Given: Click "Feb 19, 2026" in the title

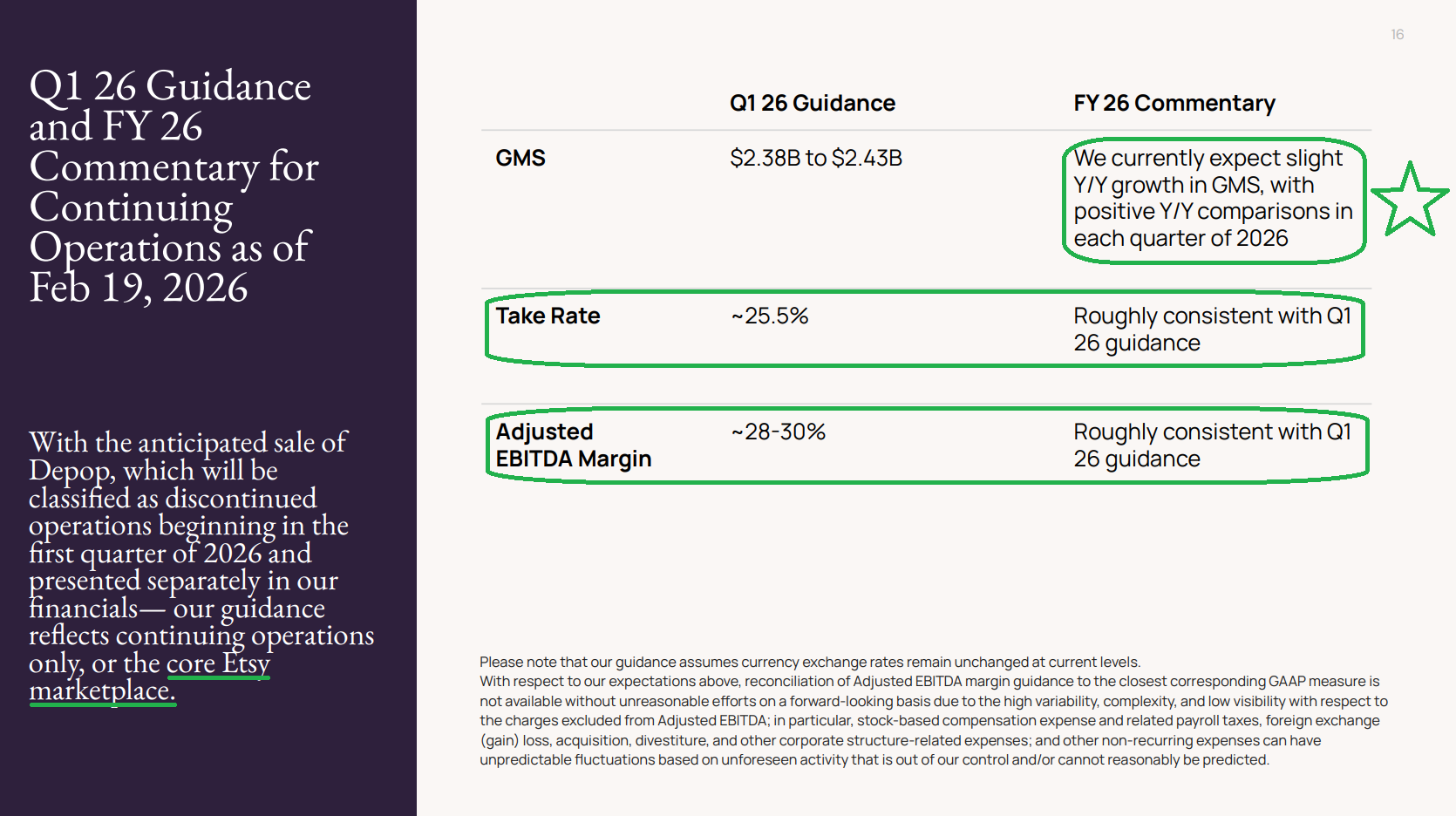Looking at the screenshot, I should [x=139, y=289].
